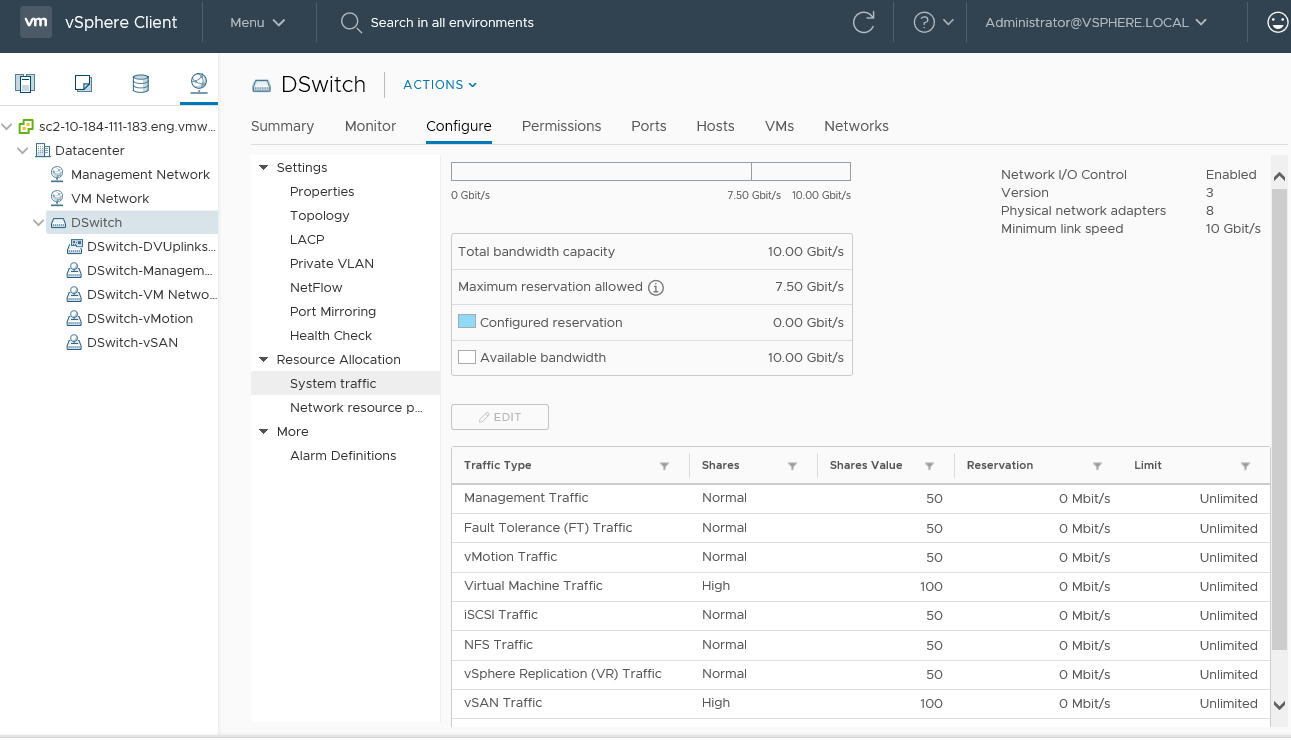
Task: Open Port Mirroring settings
Action: 333,312
